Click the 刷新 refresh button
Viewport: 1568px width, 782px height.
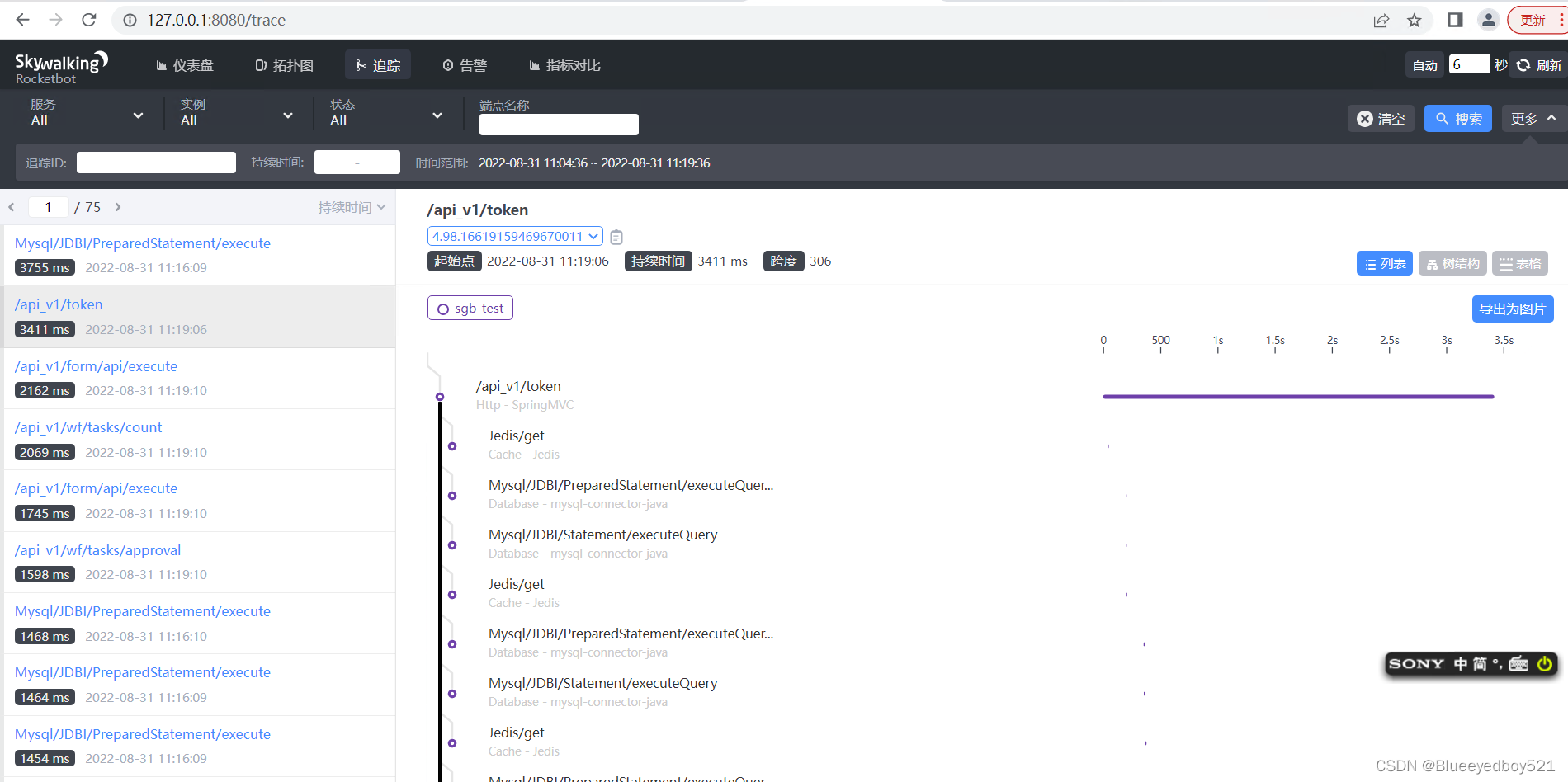point(1540,65)
